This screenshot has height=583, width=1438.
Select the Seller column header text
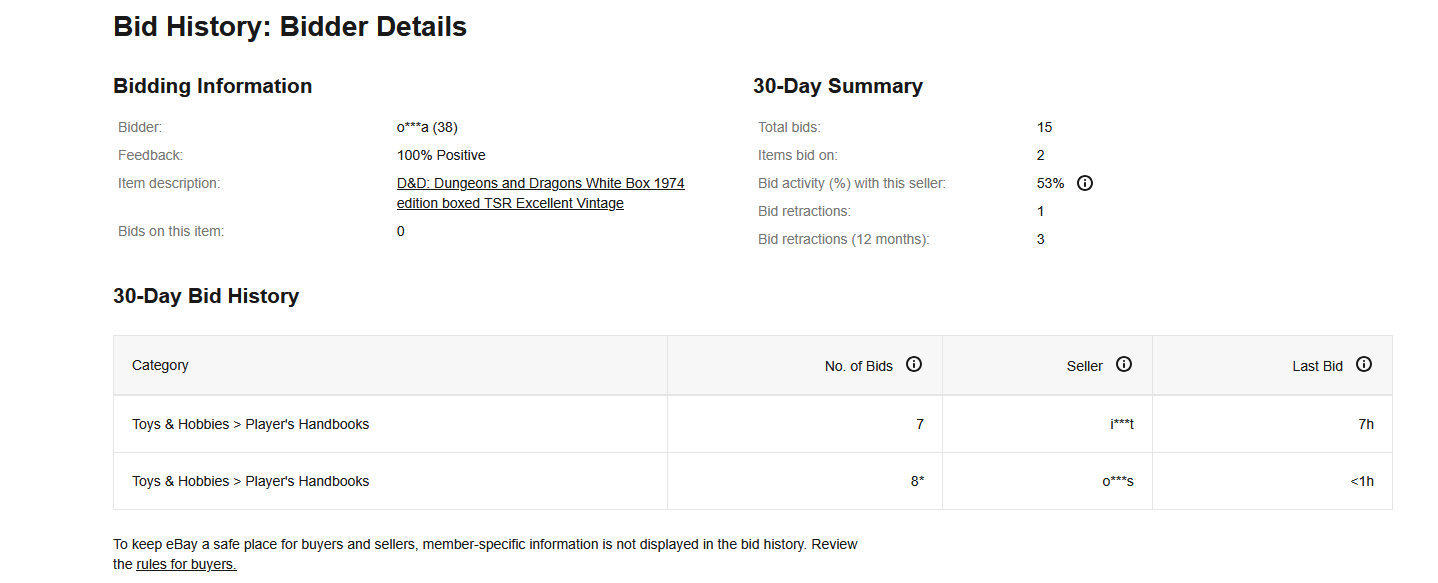(1085, 366)
